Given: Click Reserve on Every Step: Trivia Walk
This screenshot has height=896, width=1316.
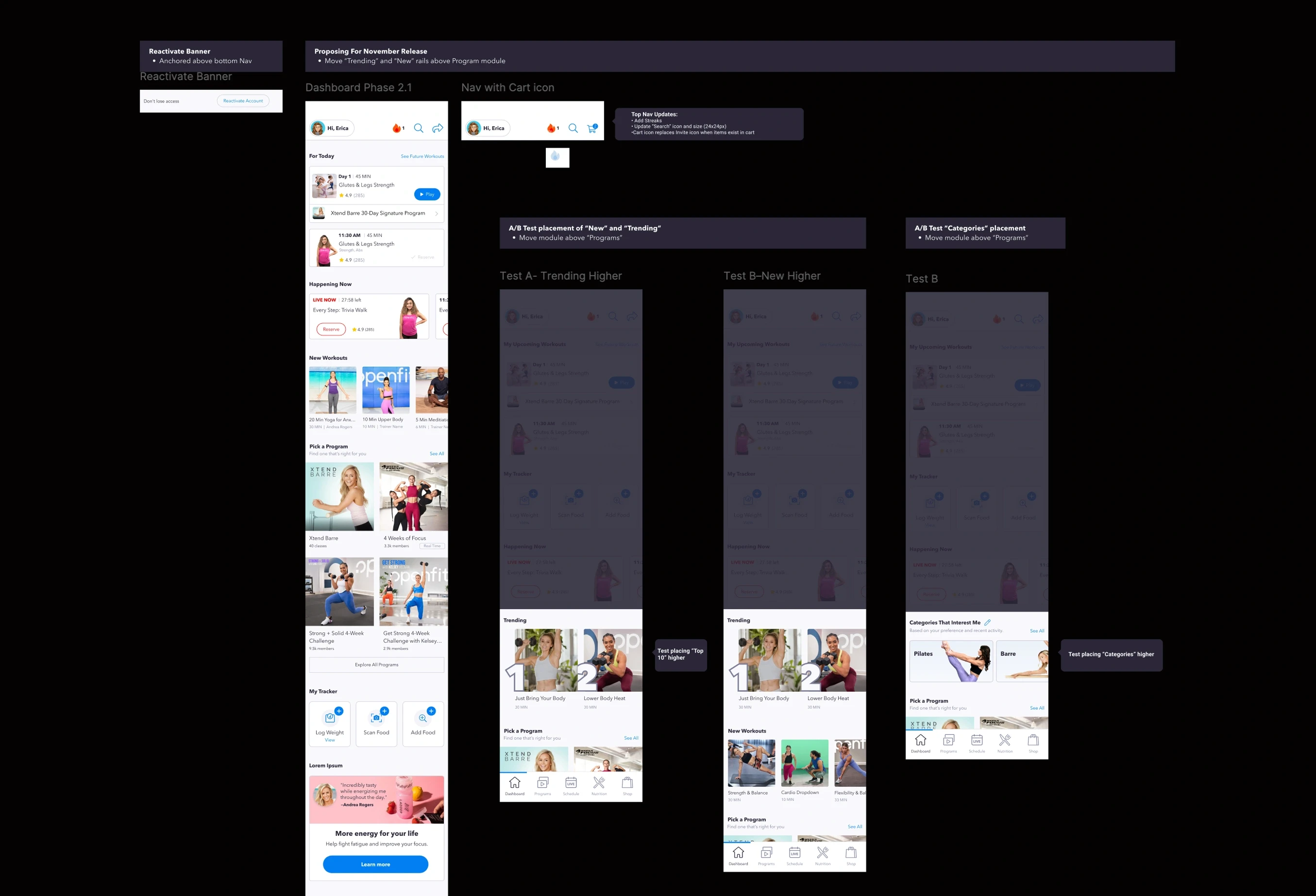Looking at the screenshot, I should pos(331,330).
